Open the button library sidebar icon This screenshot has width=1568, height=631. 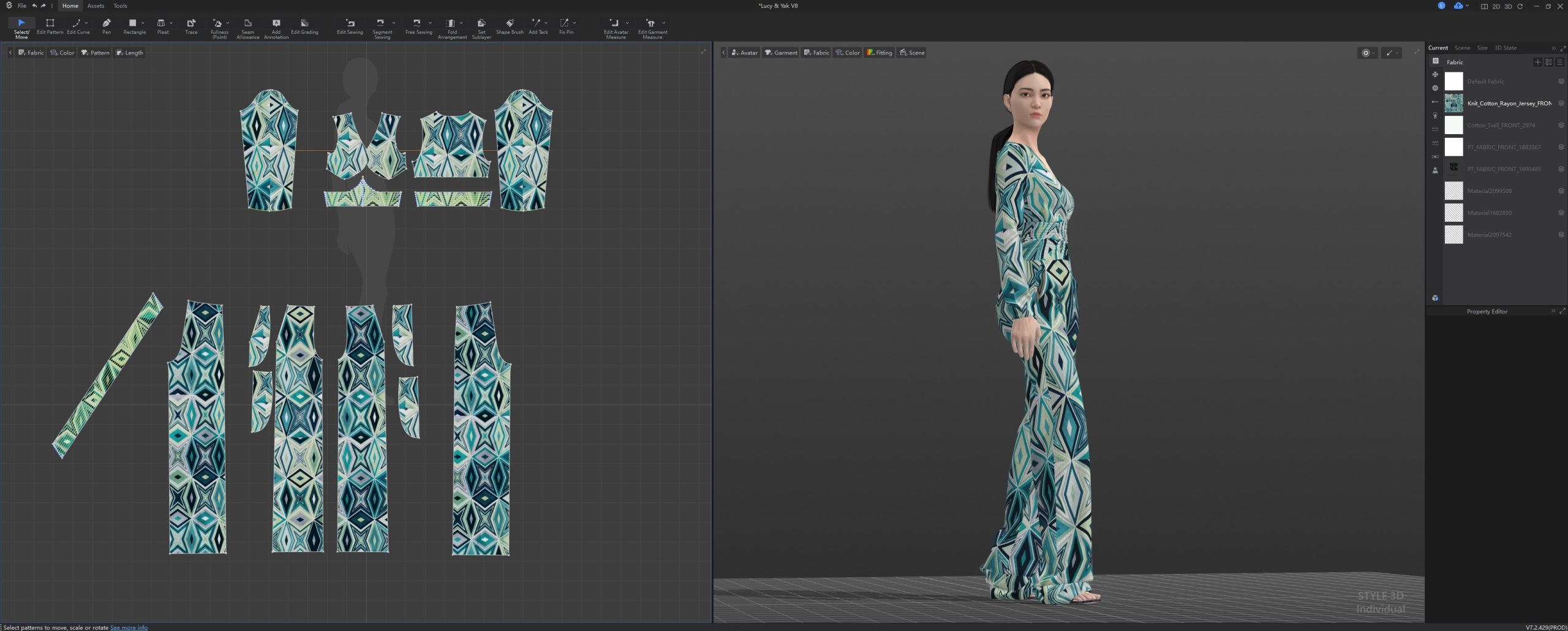pyautogui.click(x=1435, y=88)
